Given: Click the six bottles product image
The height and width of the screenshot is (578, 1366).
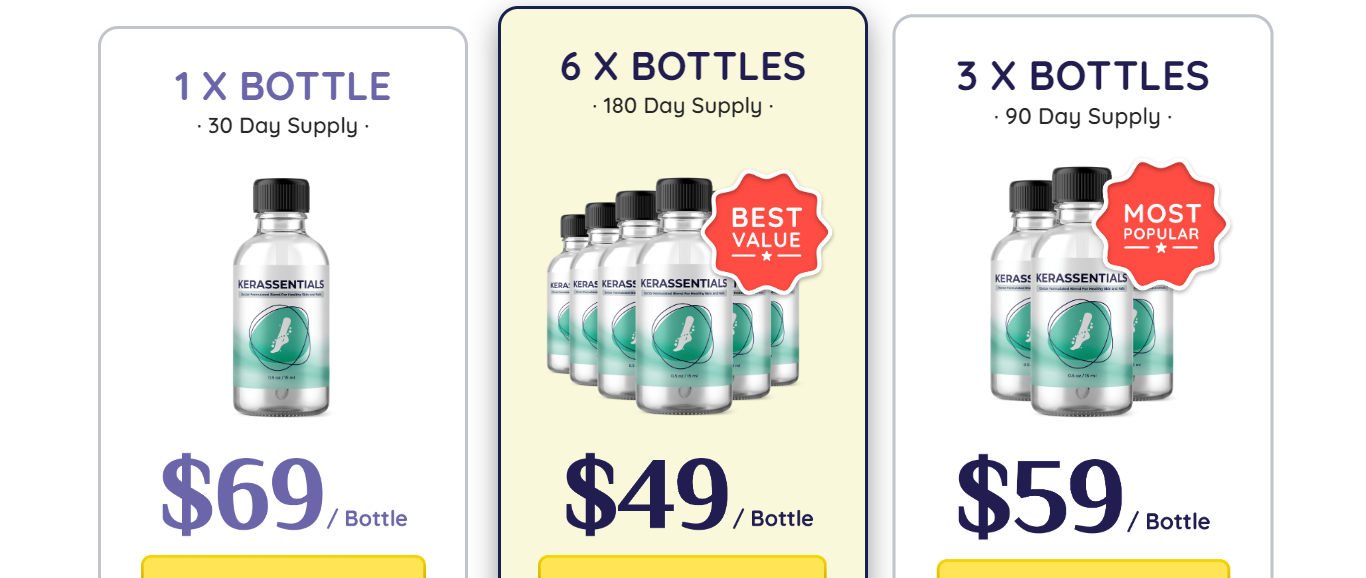Looking at the screenshot, I should (x=672, y=296).
